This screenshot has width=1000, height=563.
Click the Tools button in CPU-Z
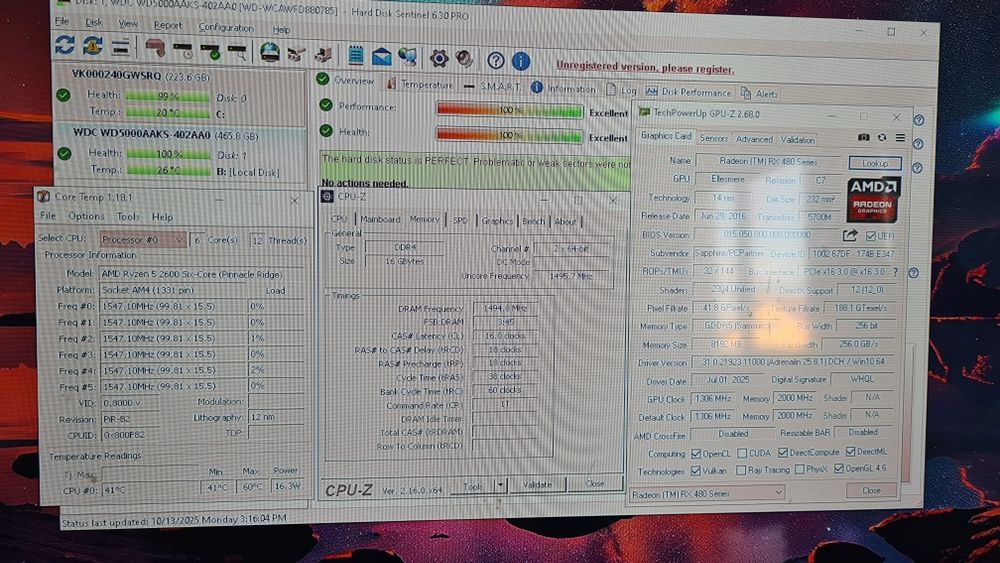[x=473, y=486]
